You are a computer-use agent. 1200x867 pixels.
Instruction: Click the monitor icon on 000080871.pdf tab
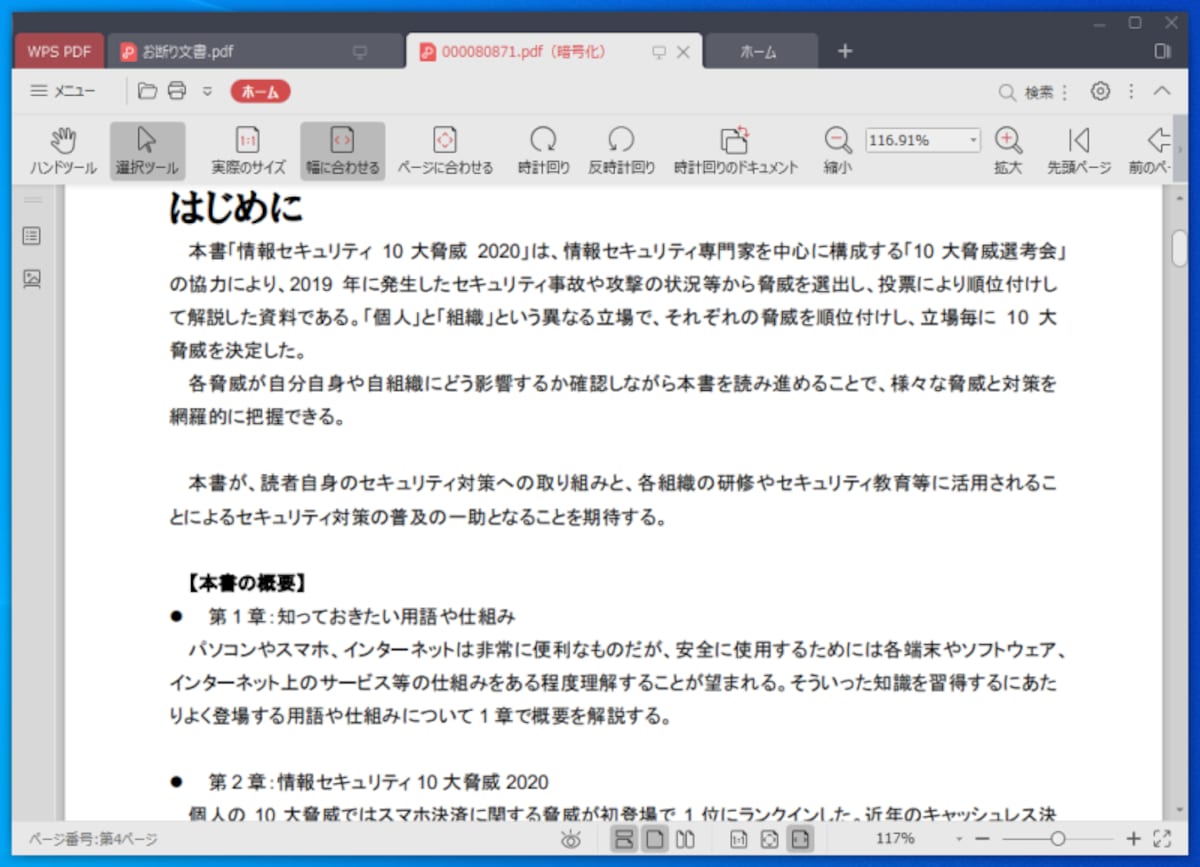pyautogui.click(x=658, y=52)
